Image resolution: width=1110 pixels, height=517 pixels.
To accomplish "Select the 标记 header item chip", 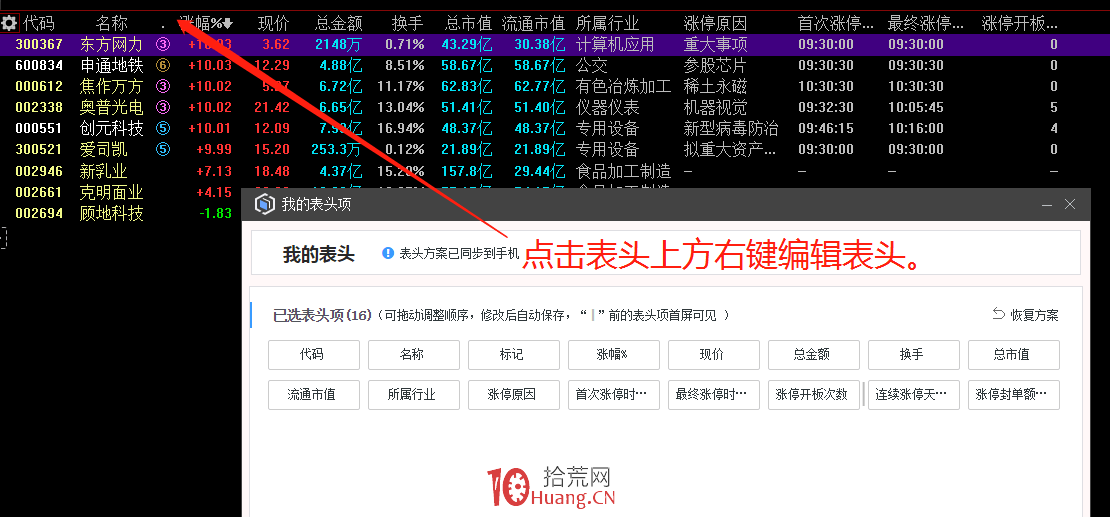I will (514, 355).
